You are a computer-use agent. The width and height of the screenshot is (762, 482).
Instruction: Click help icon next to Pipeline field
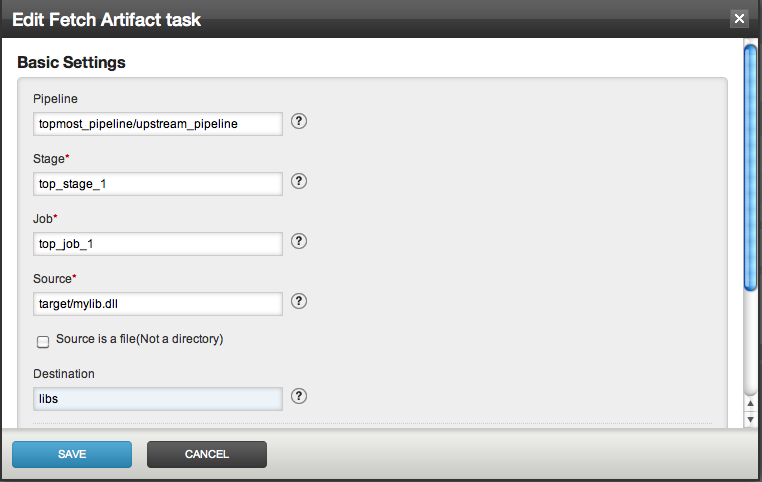pos(298,121)
